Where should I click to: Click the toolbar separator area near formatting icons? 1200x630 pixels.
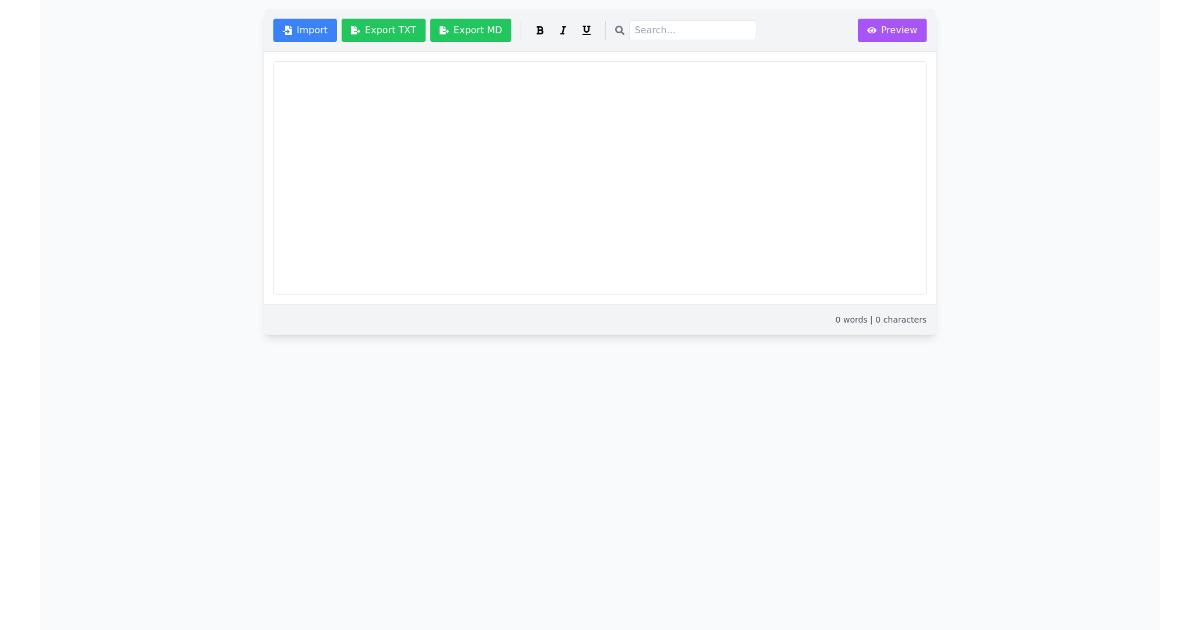point(604,30)
